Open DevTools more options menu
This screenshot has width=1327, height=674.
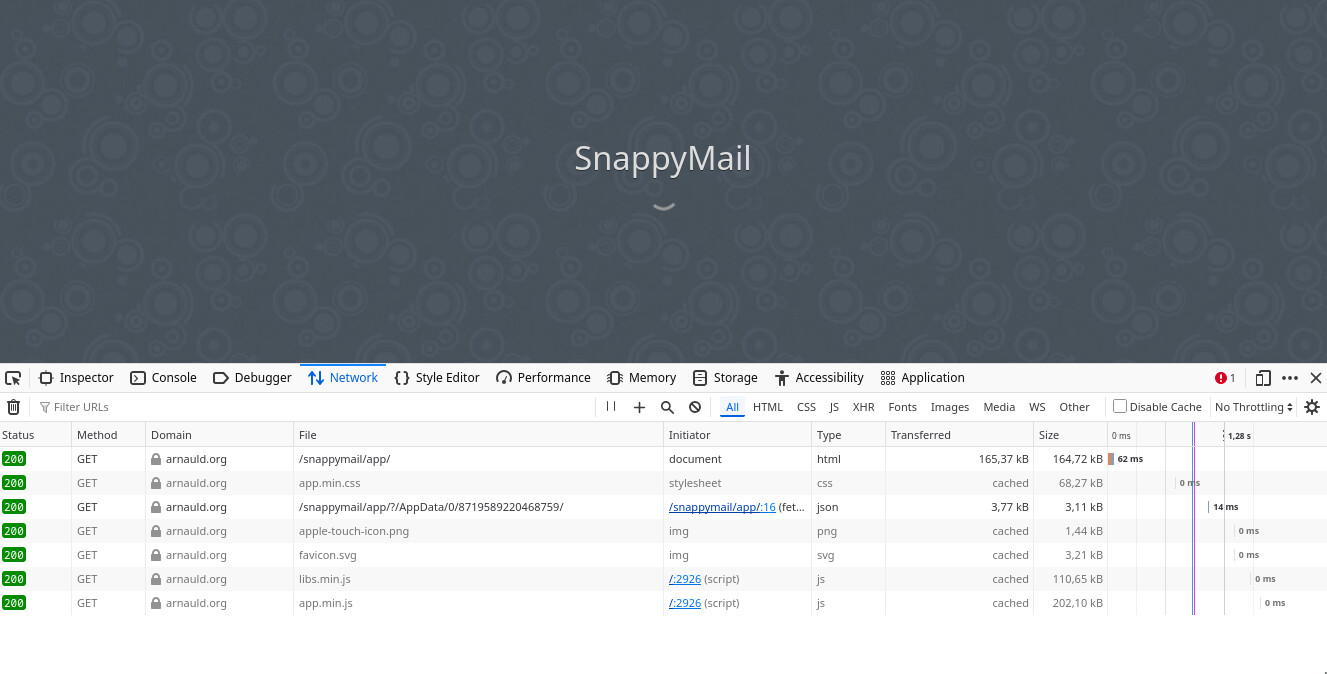click(1290, 378)
